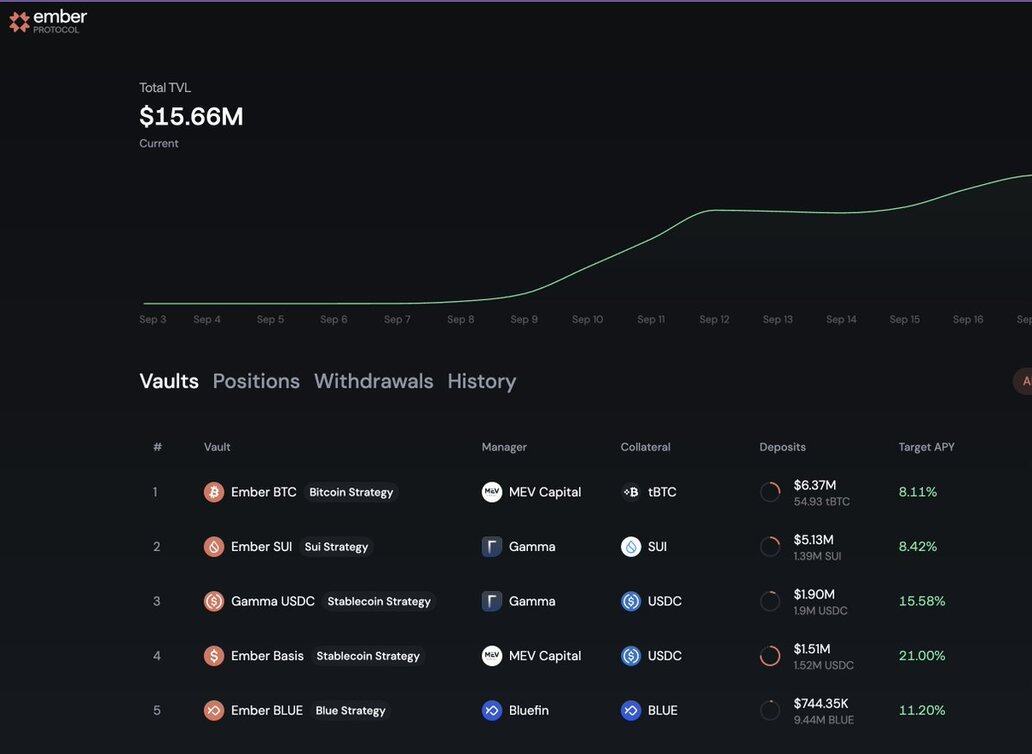Screen dimensions: 1032x754
Task: Click the Sep 12 date on chart axis
Action: [714, 319]
